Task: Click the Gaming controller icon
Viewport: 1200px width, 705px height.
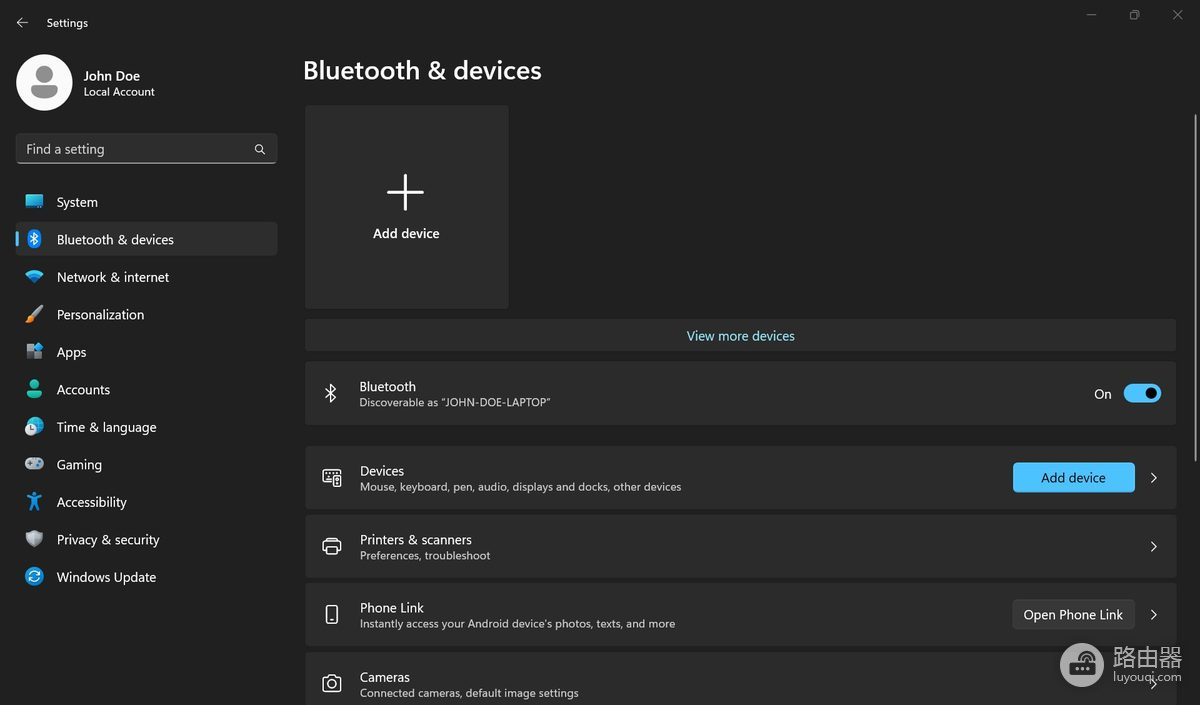Action: (34, 464)
